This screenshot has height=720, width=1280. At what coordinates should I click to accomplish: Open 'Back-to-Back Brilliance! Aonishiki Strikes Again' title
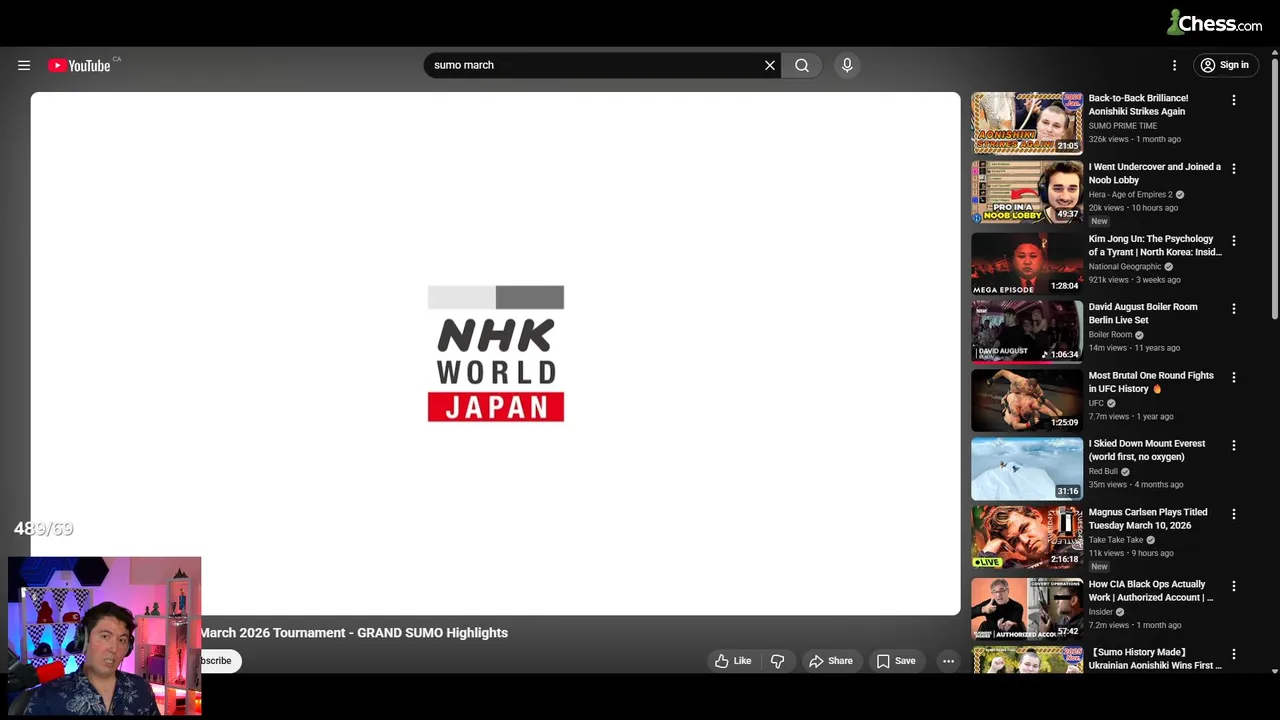pyautogui.click(x=1138, y=105)
